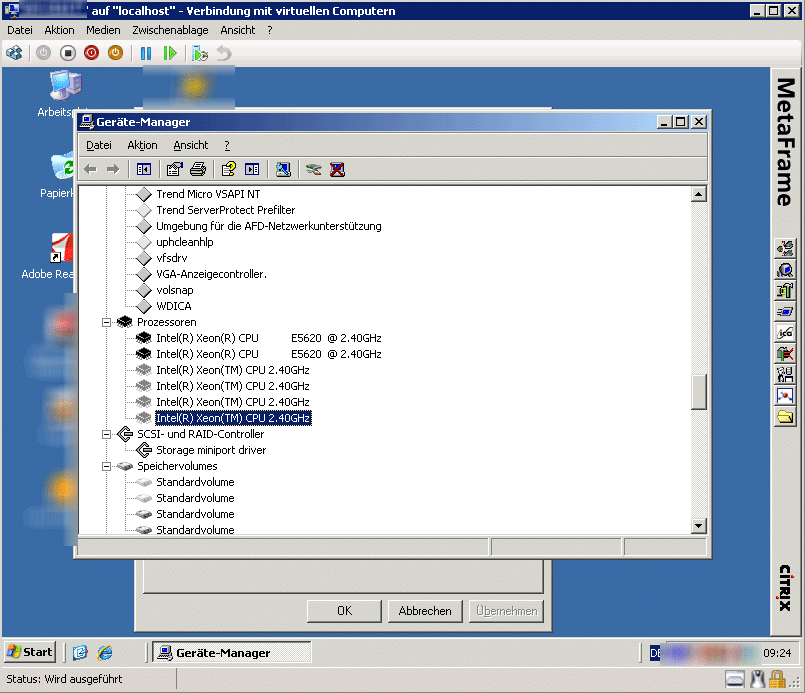This screenshot has height=693, width=805.
Task: Click the red X uninstall device icon
Action: point(337,169)
